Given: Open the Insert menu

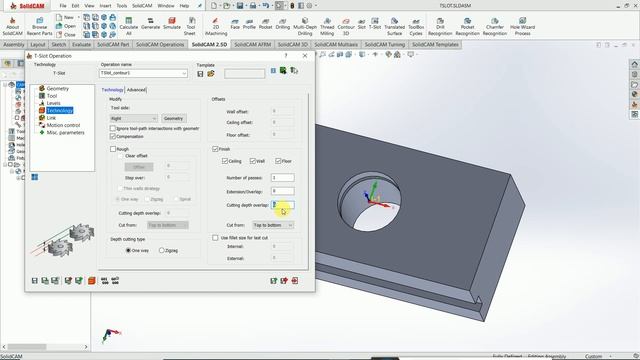Looking at the screenshot, I should (x=105, y=6).
